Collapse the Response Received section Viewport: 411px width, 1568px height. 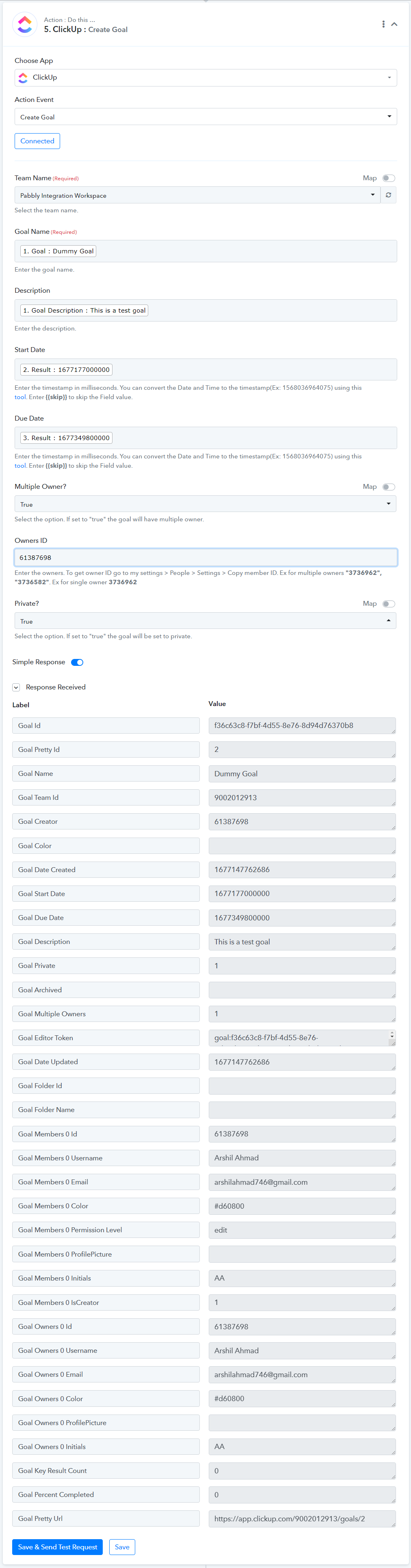16,687
